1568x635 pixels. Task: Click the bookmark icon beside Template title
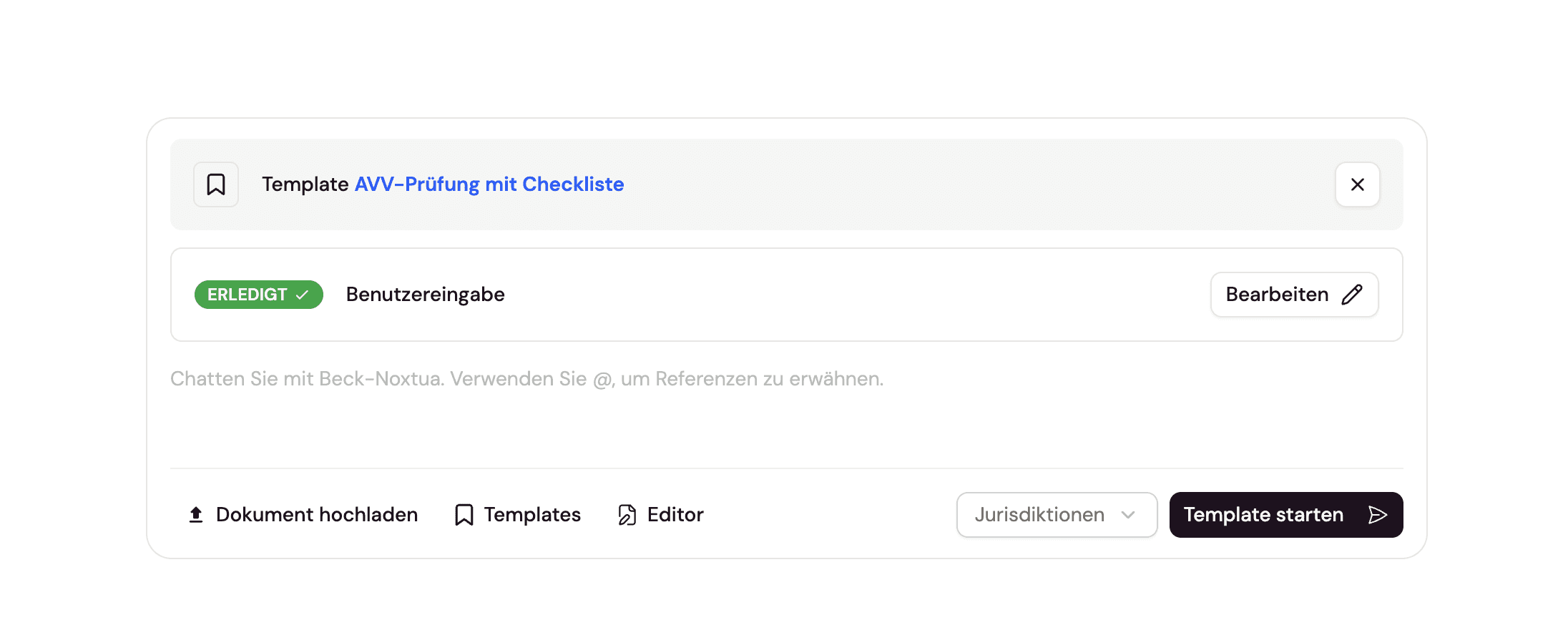pyautogui.click(x=216, y=184)
